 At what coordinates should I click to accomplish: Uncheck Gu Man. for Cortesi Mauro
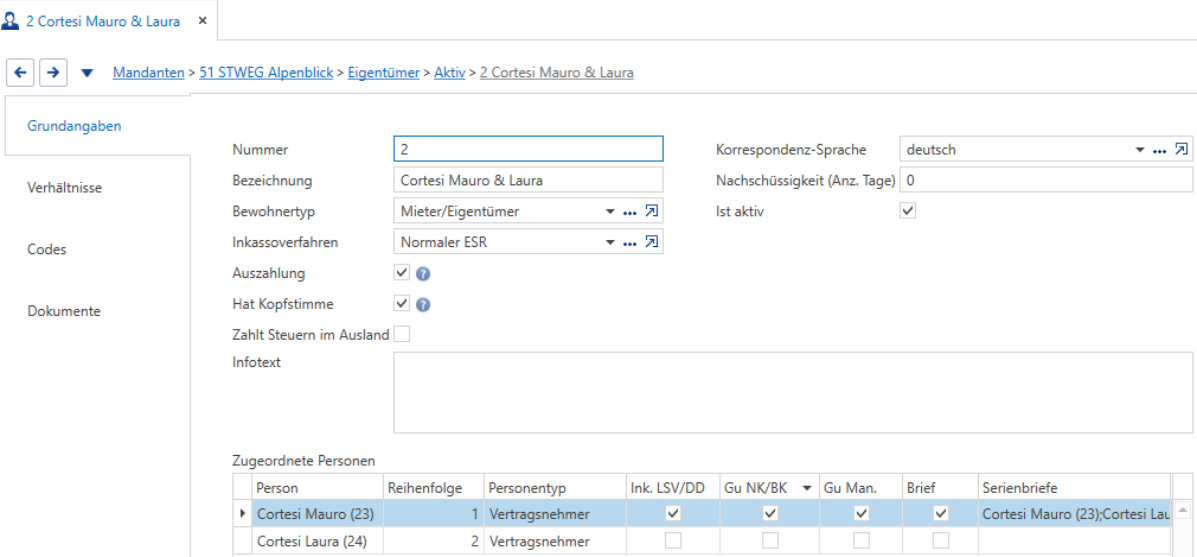(x=861, y=514)
